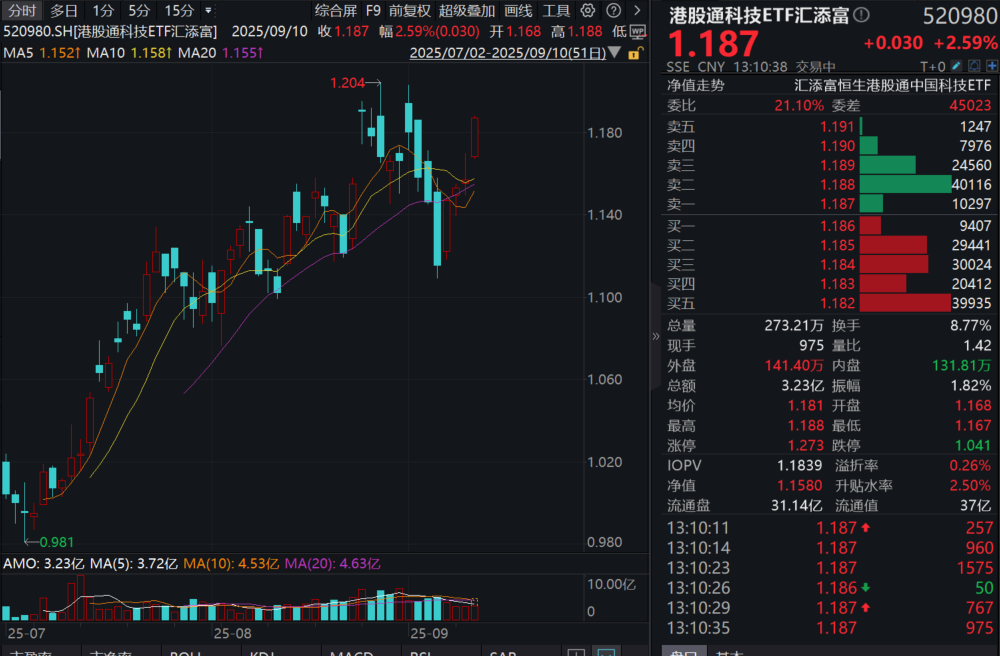Open the settings gear in the top toolbar
The image size is (1000, 656).
click(587, 11)
